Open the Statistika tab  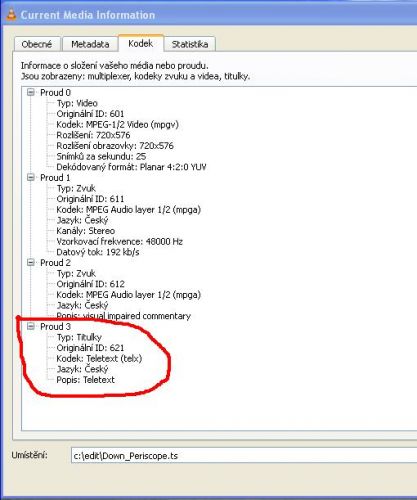(190, 44)
